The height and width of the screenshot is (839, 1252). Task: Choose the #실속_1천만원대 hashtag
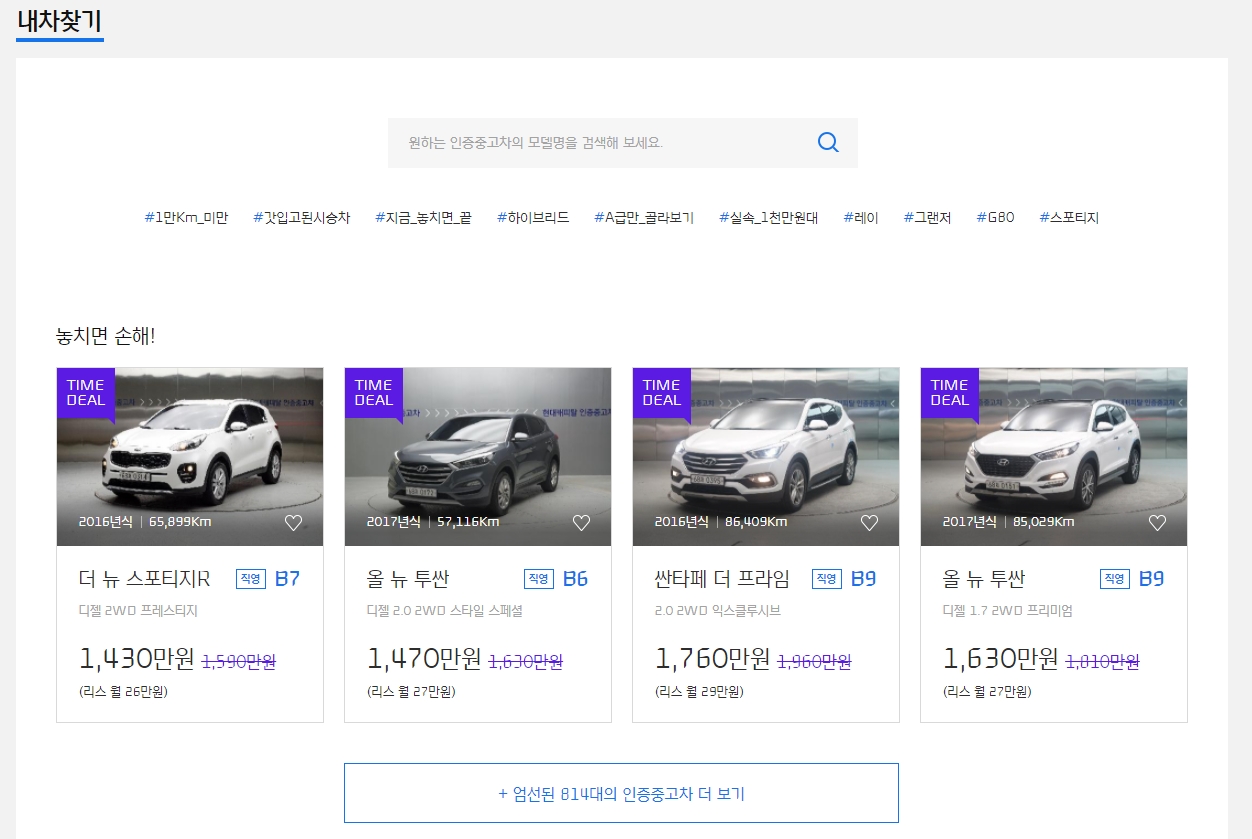(768, 217)
